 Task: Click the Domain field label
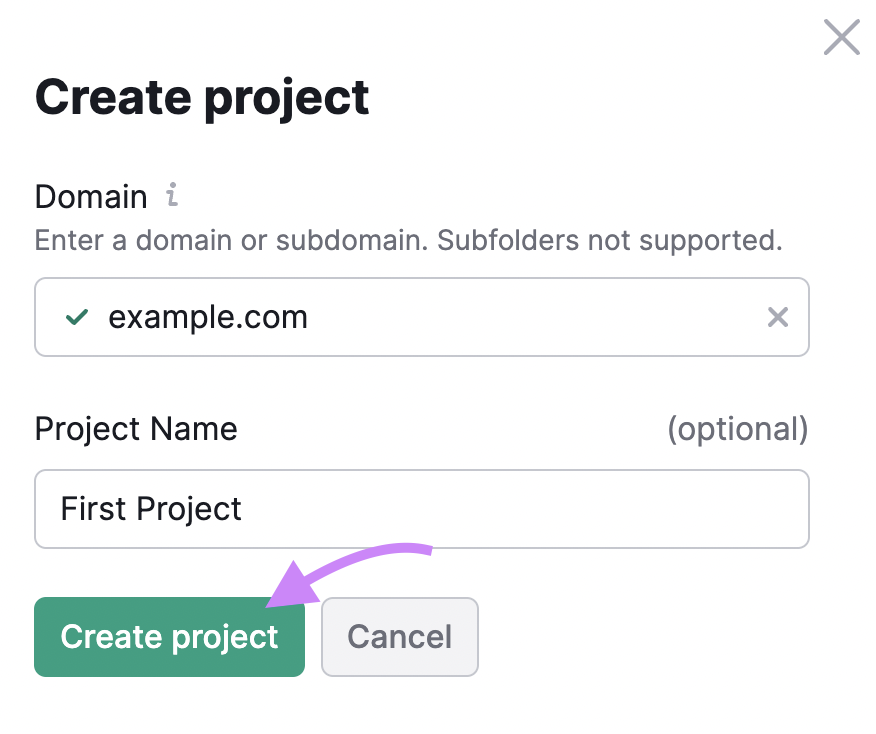click(91, 196)
